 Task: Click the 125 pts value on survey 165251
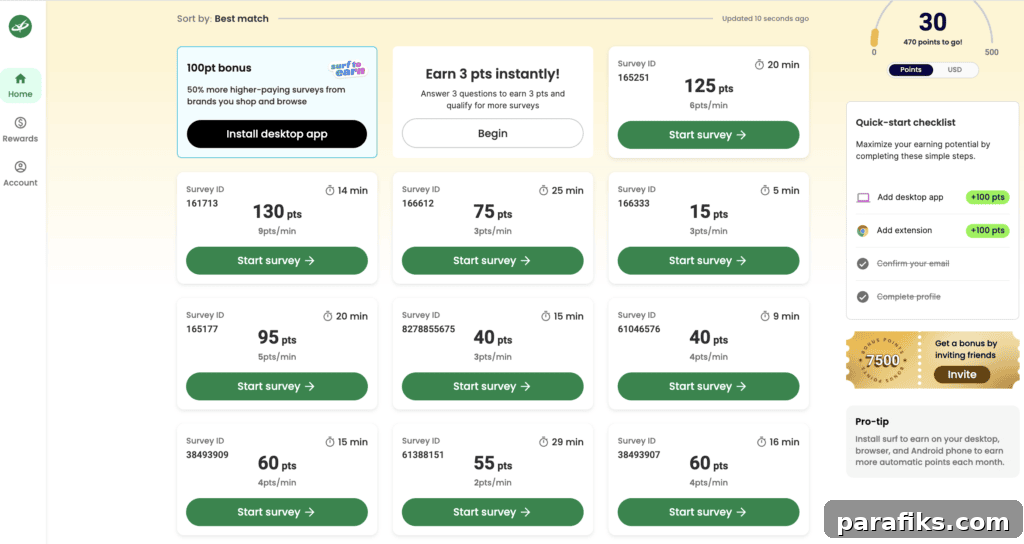tap(709, 86)
